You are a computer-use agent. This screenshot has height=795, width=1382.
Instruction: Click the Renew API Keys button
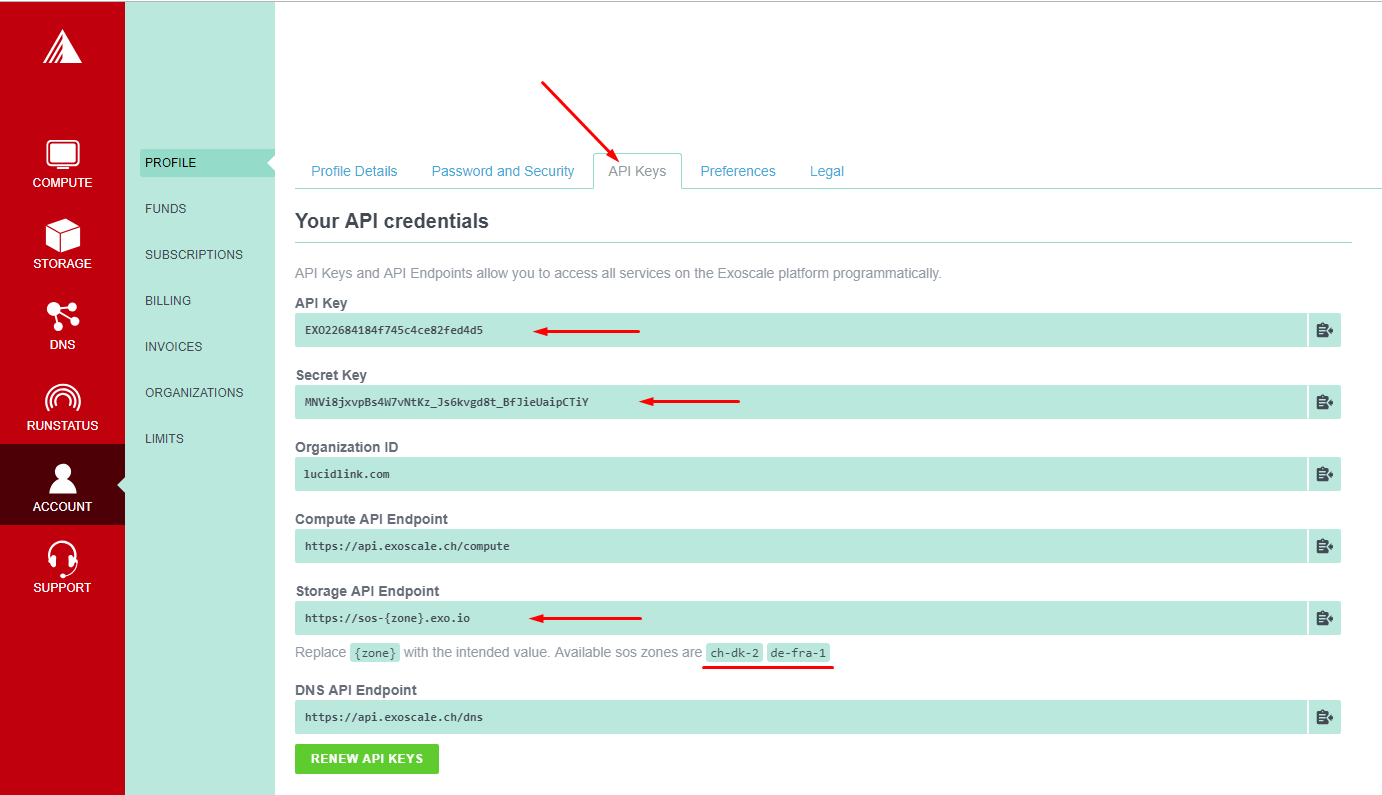[367, 758]
